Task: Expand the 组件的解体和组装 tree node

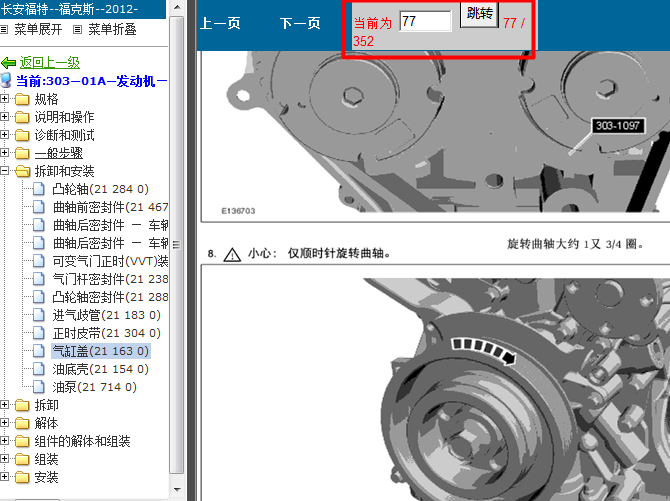Action: [4, 441]
